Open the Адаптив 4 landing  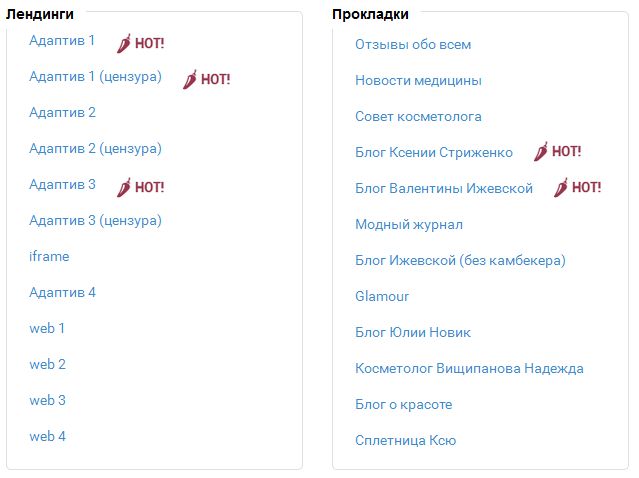point(62,292)
